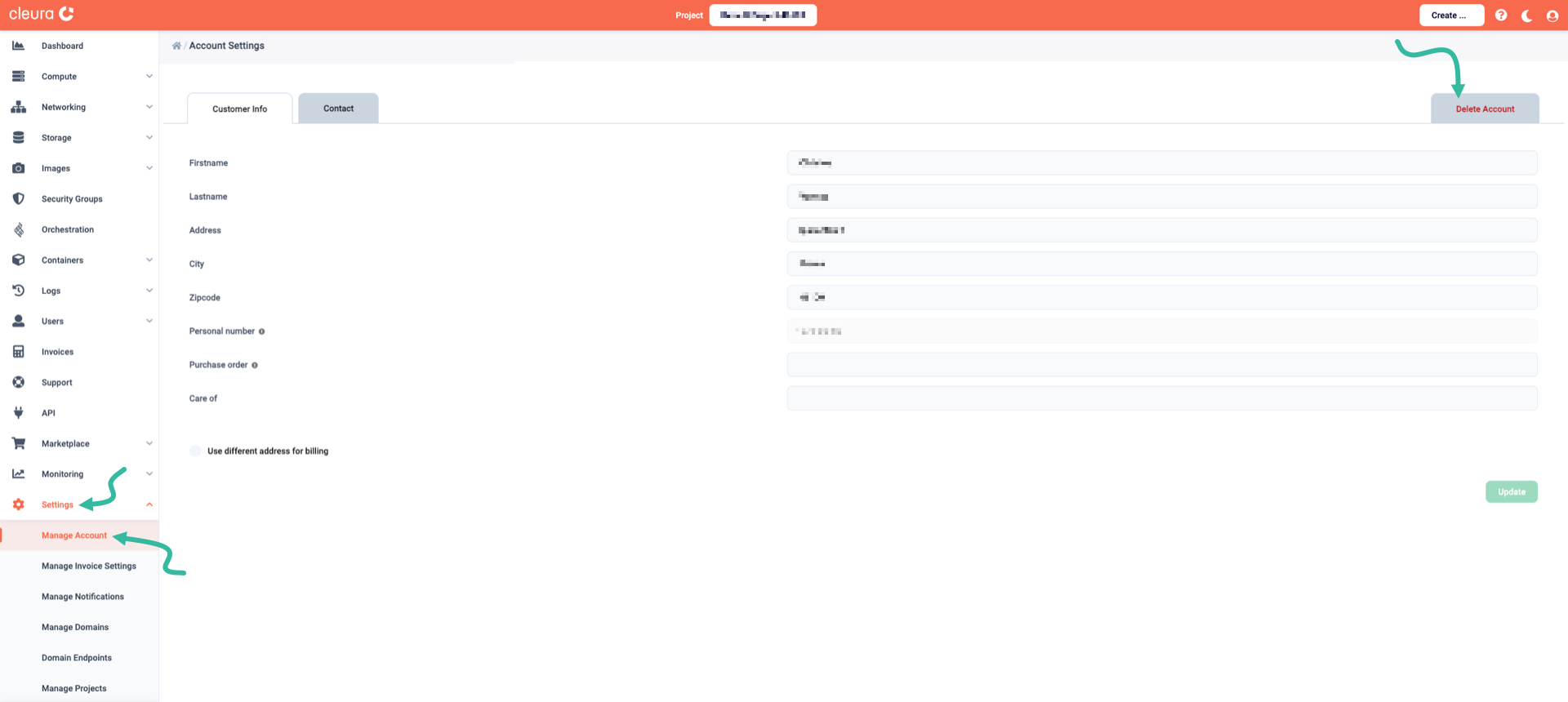This screenshot has height=702, width=1568.
Task: Click the Delete Account button
Action: pyautogui.click(x=1485, y=109)
